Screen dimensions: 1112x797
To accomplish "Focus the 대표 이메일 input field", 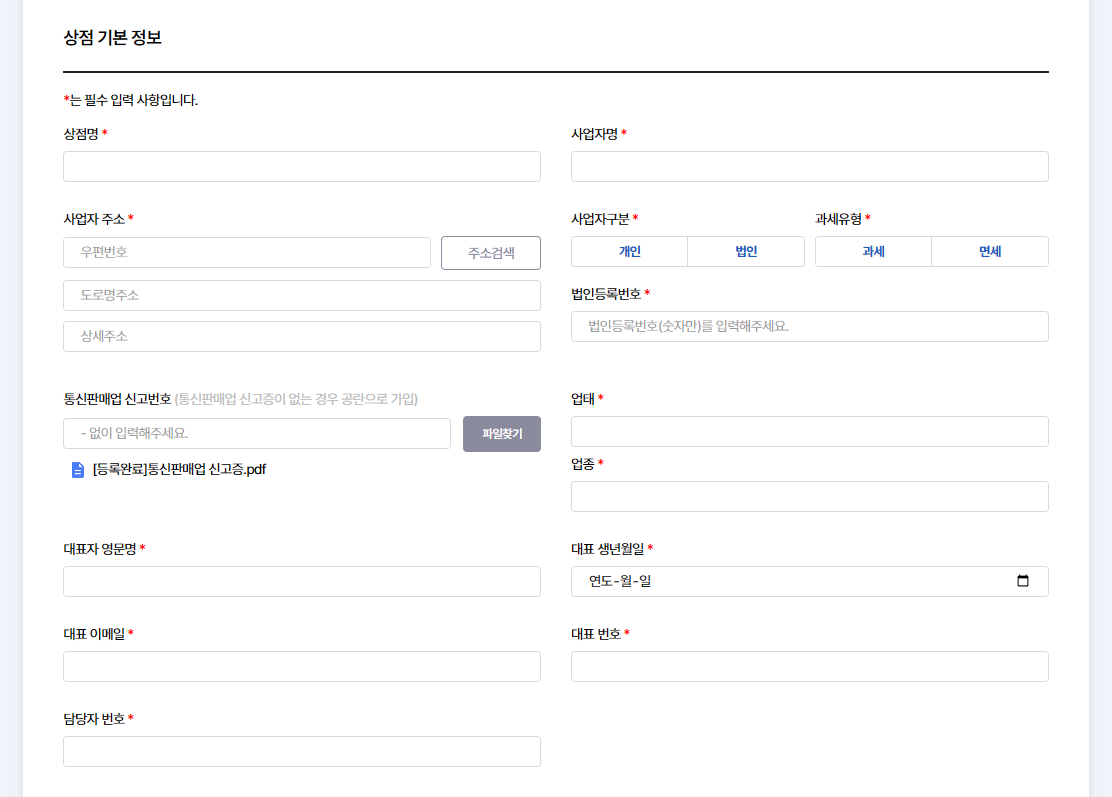I will [x=301, y=667].
